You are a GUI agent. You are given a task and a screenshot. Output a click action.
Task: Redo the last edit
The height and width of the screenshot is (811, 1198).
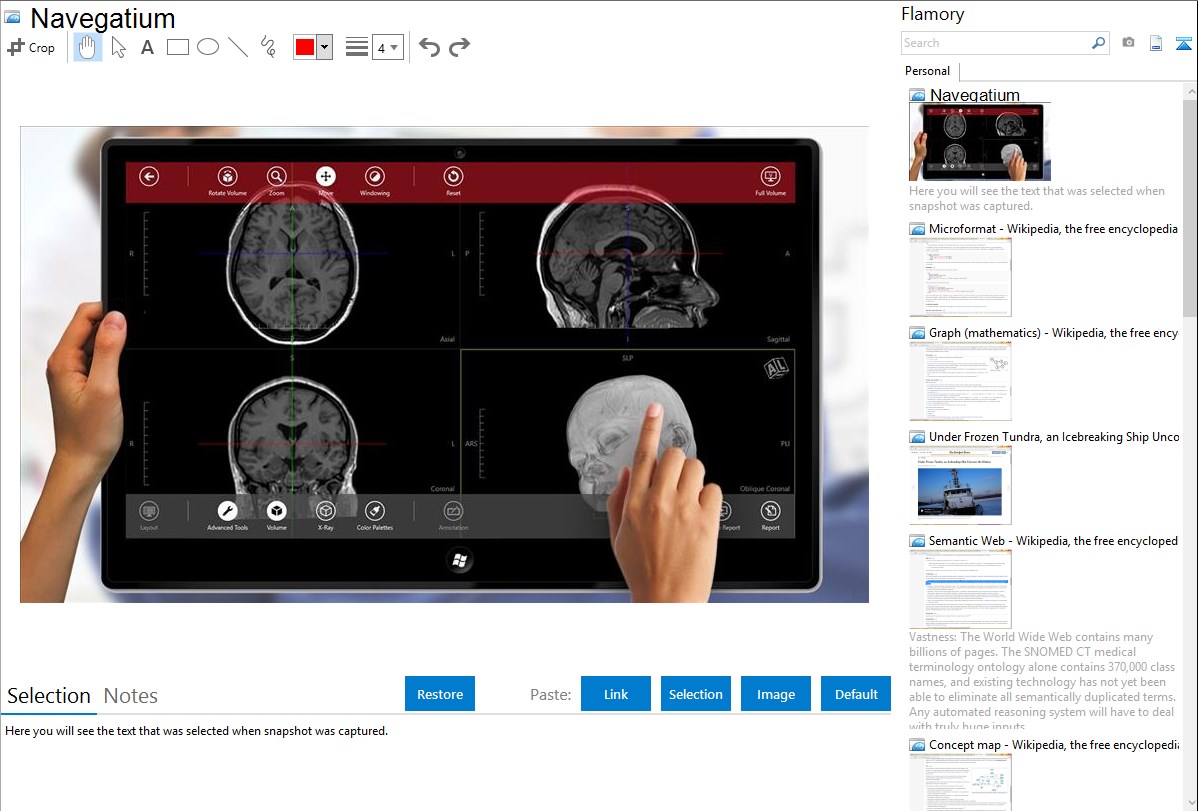459,47
